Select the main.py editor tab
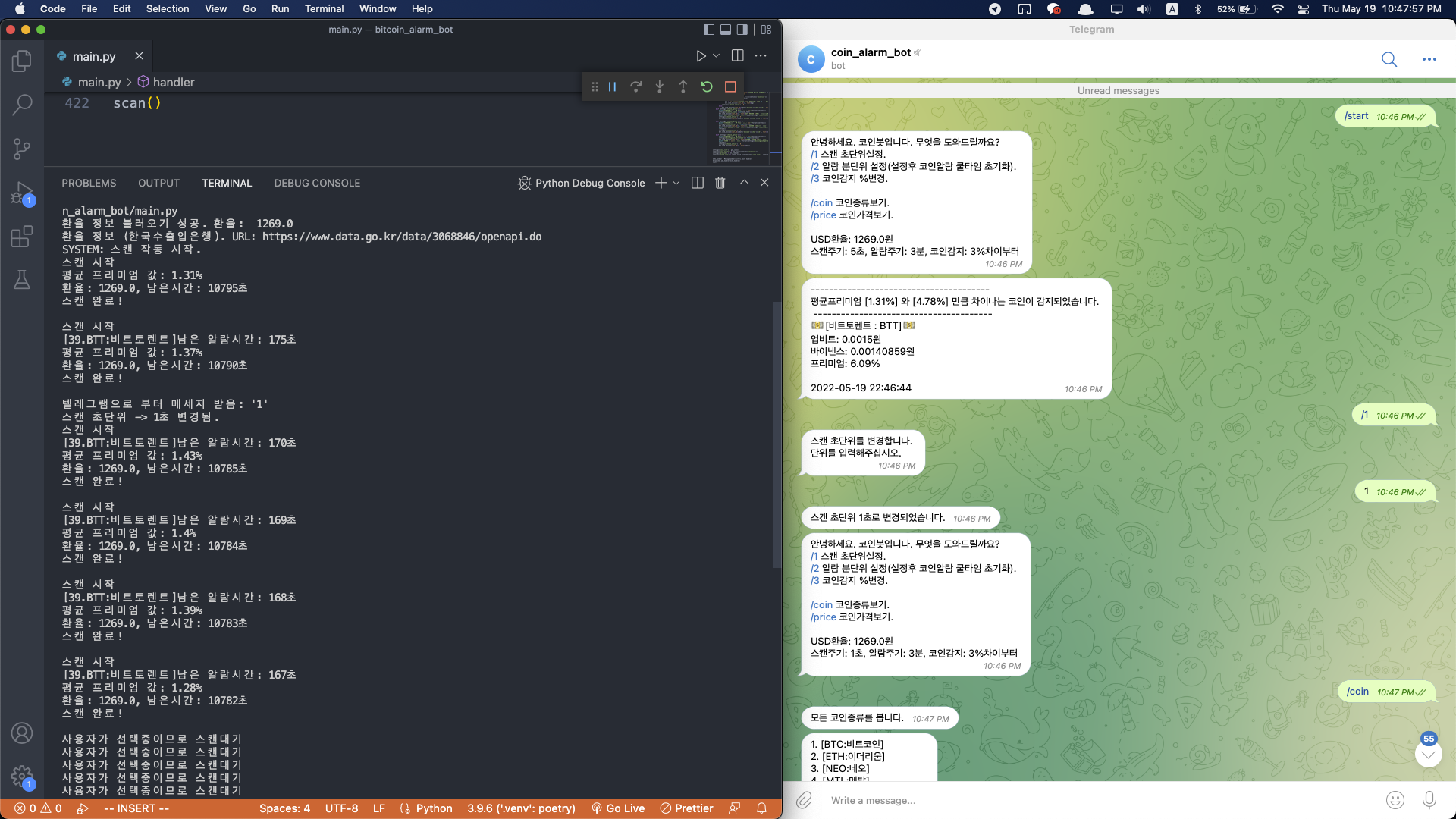1456x819 pixels. 94,56
